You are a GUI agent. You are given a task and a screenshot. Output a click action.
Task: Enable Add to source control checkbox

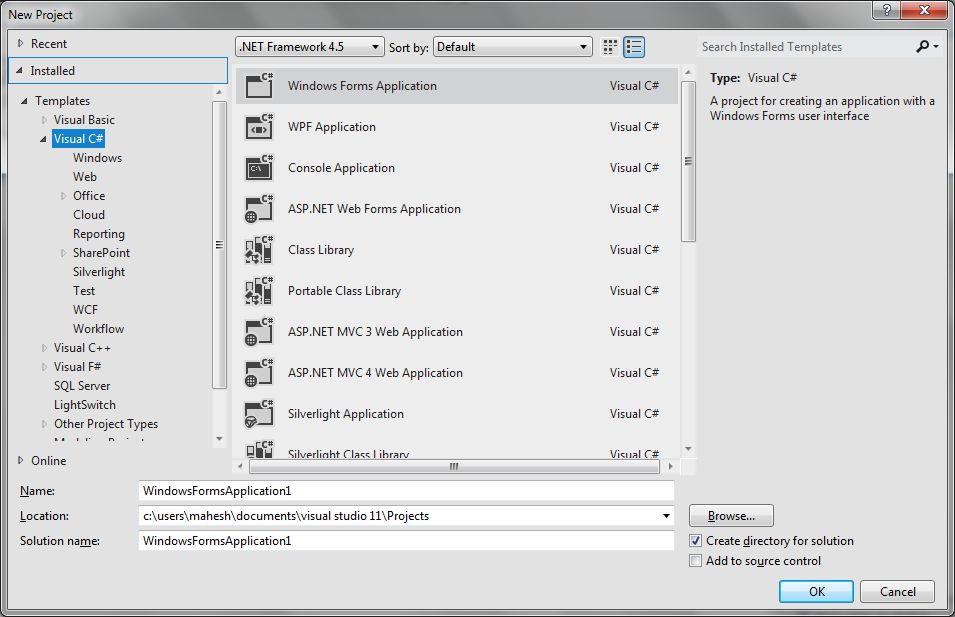696,561
